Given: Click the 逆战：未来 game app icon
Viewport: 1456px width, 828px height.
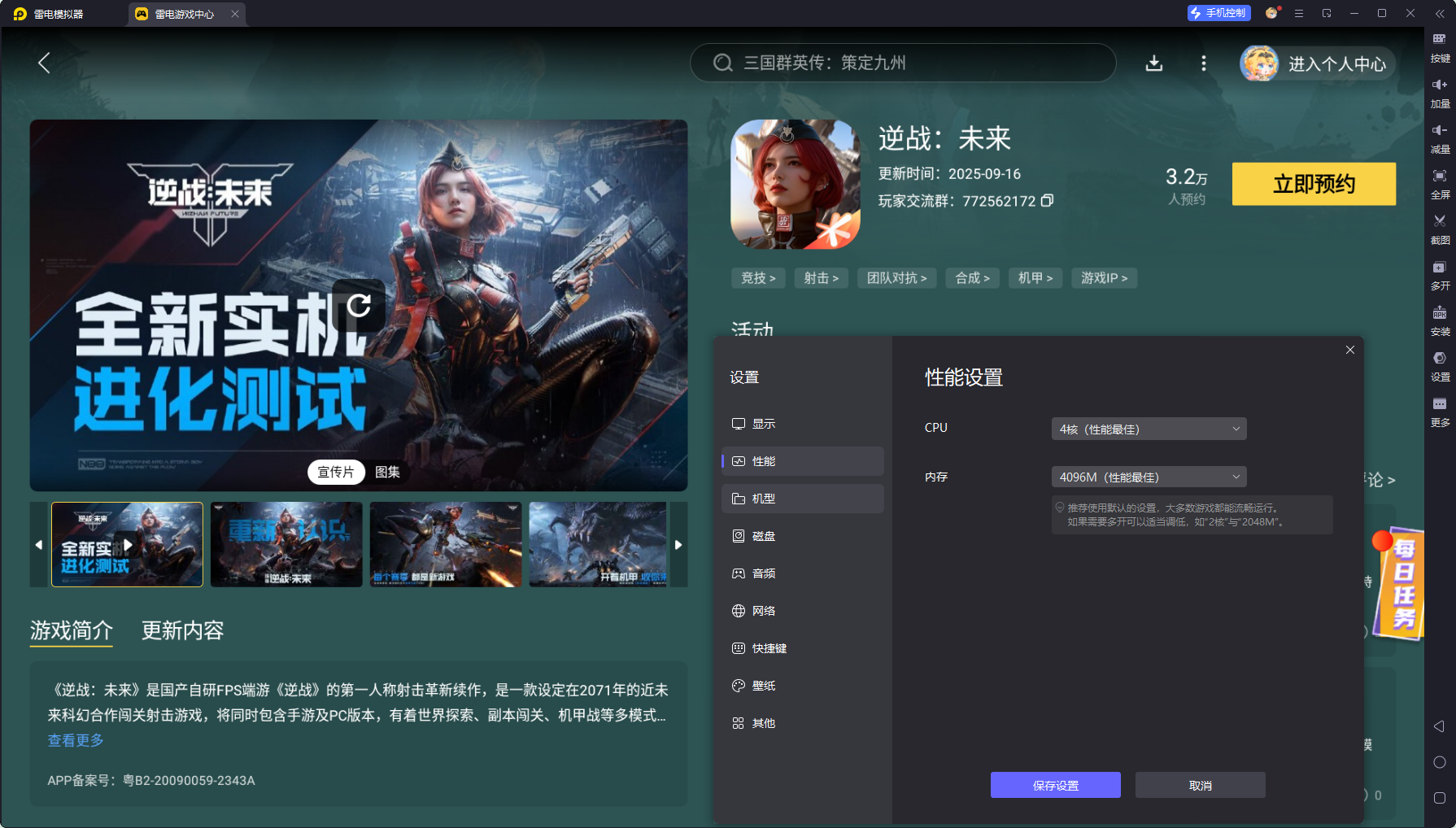Looking at the screenshot, I should pos(796,185).
